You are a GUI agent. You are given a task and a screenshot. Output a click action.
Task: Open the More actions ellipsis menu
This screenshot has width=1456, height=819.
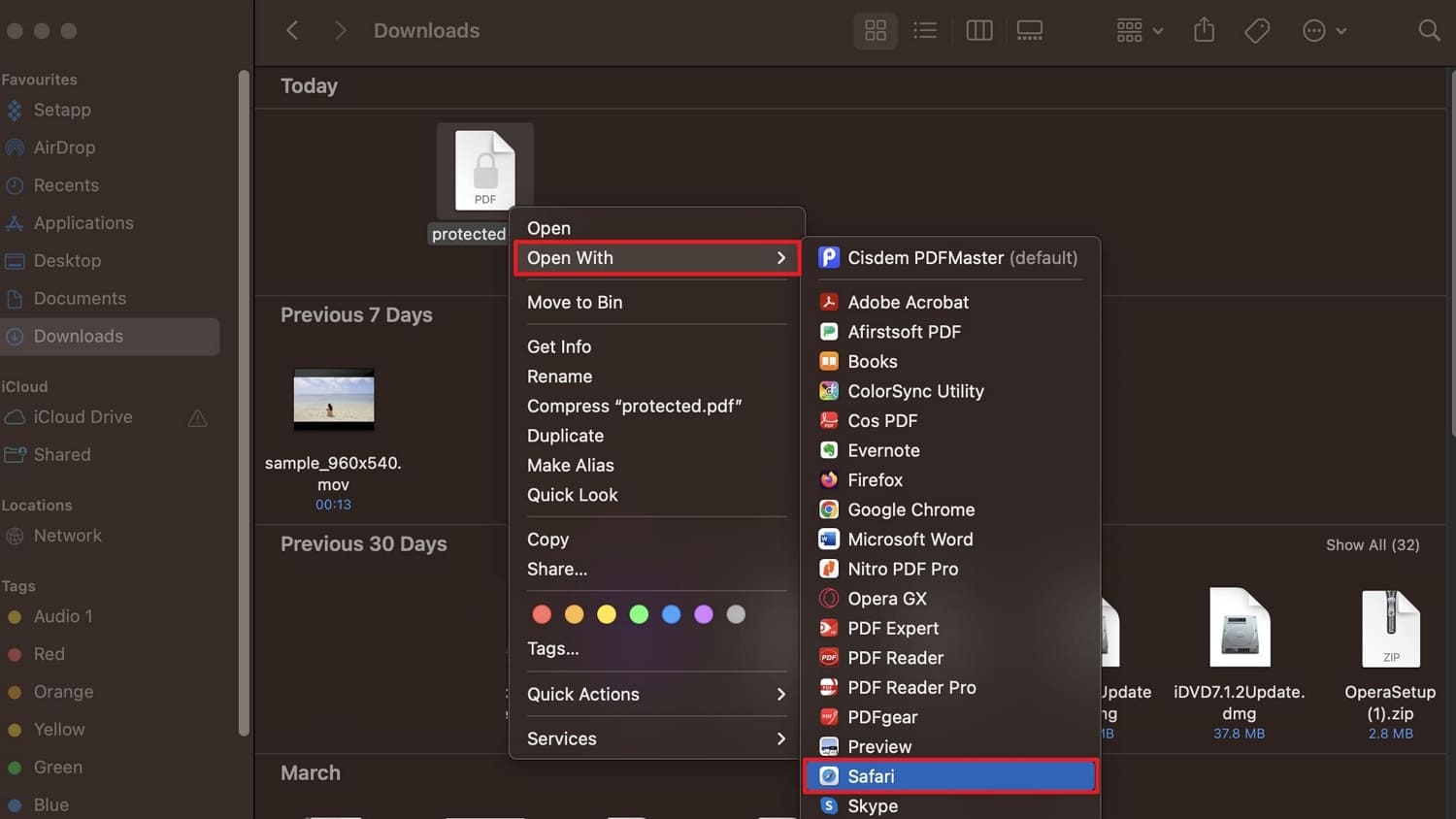(1324, 31)
